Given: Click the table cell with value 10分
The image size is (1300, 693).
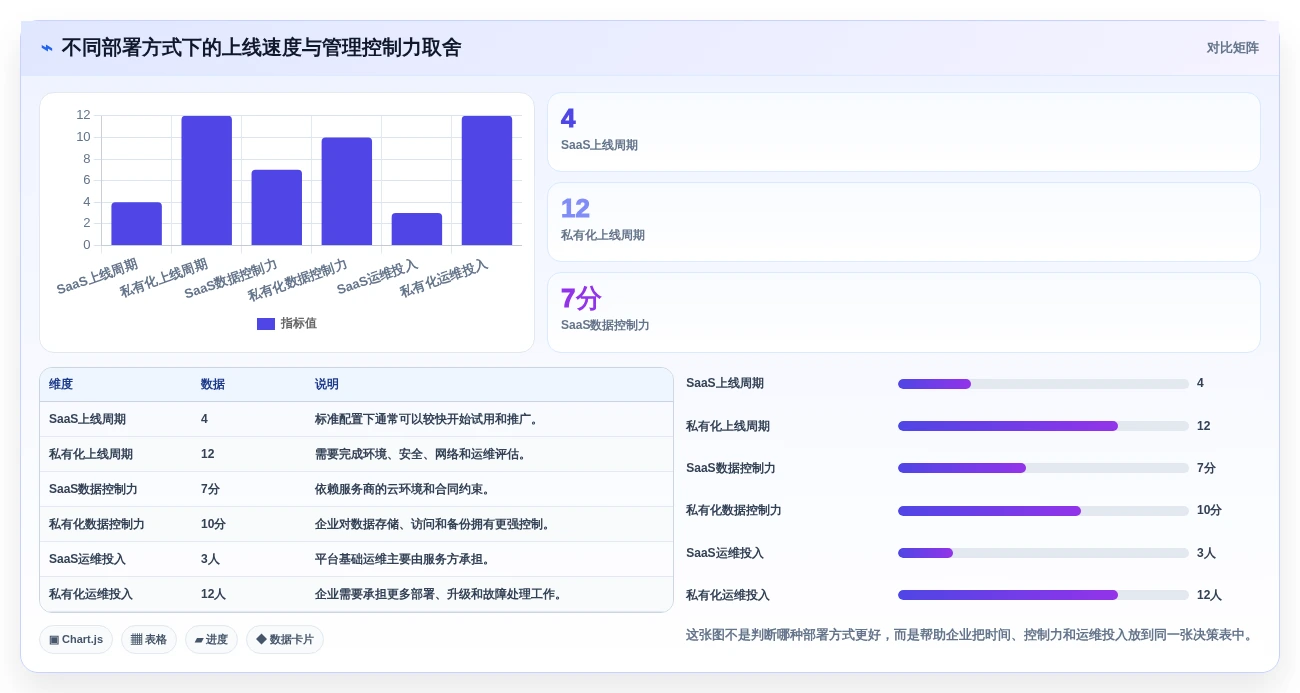Looking at the screenshot, I should (x=213, y=525).
